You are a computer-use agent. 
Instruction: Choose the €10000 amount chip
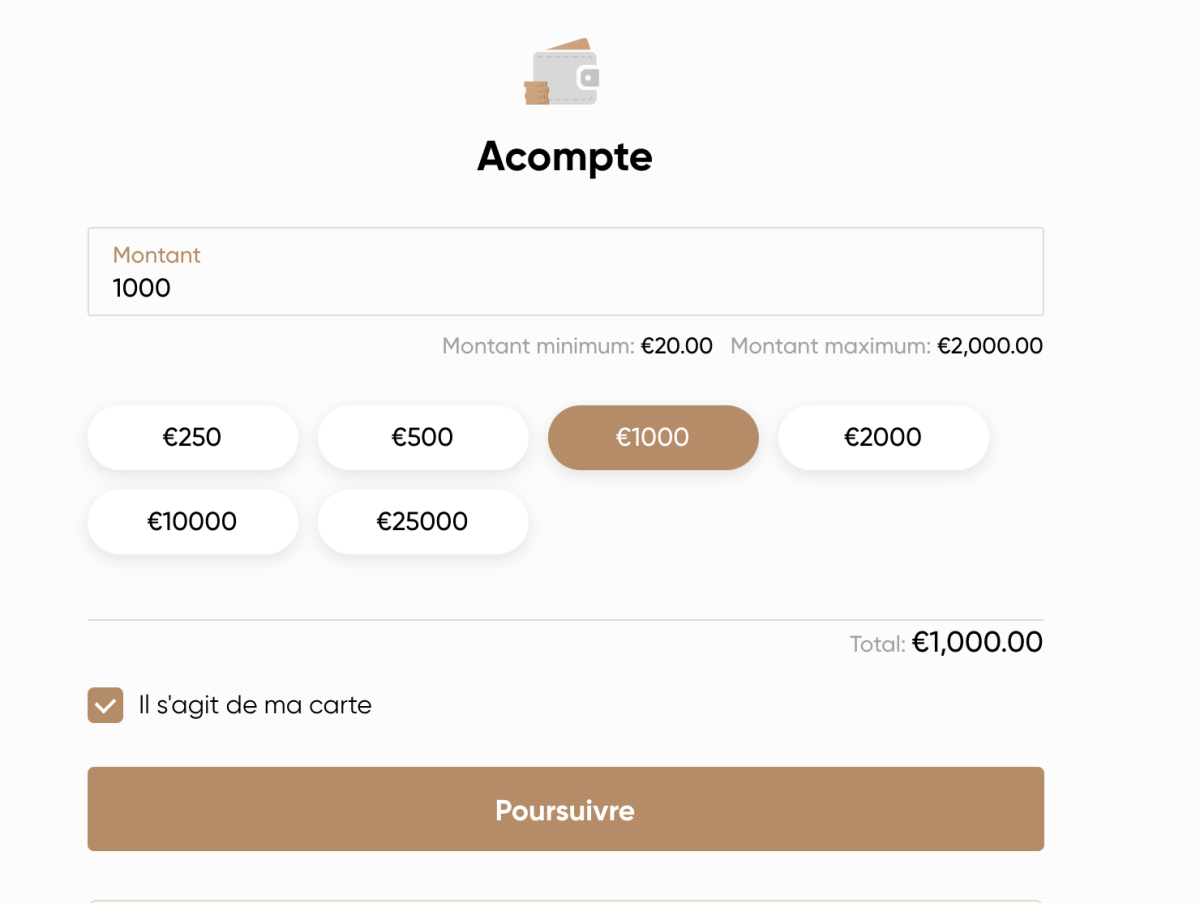tap(192, 521)
